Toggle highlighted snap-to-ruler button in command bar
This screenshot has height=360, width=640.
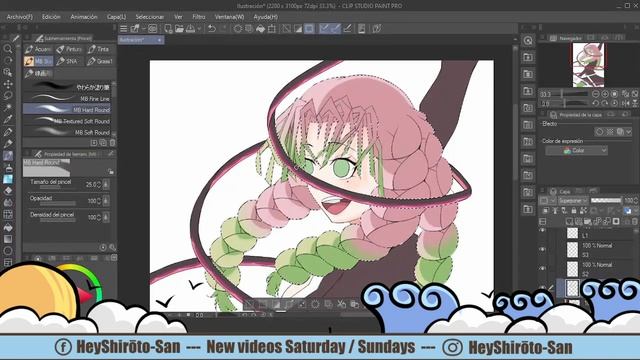click(x=324, y=29)
